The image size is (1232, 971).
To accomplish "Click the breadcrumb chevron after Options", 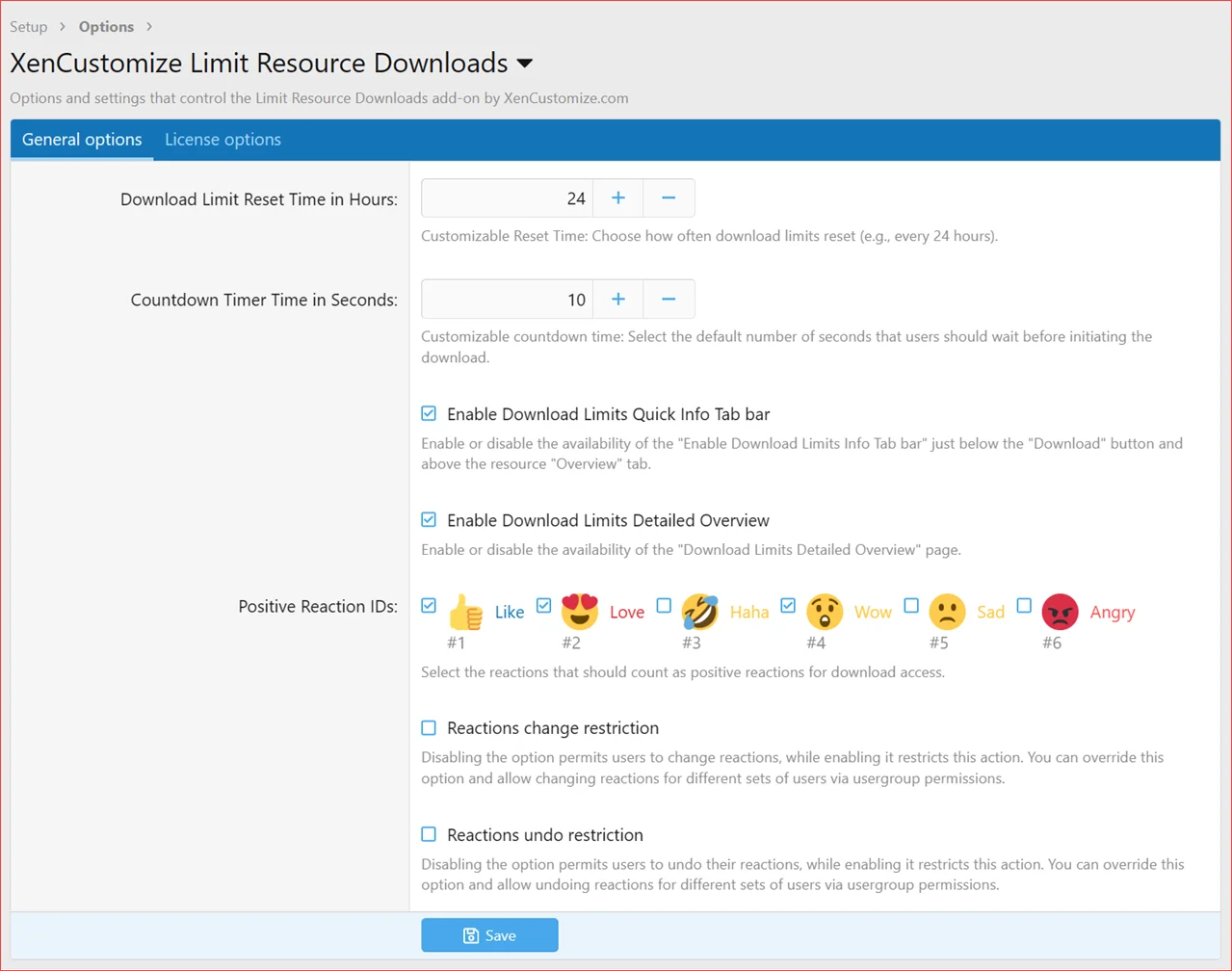I will pyautogui.click(x=149, y=27).
